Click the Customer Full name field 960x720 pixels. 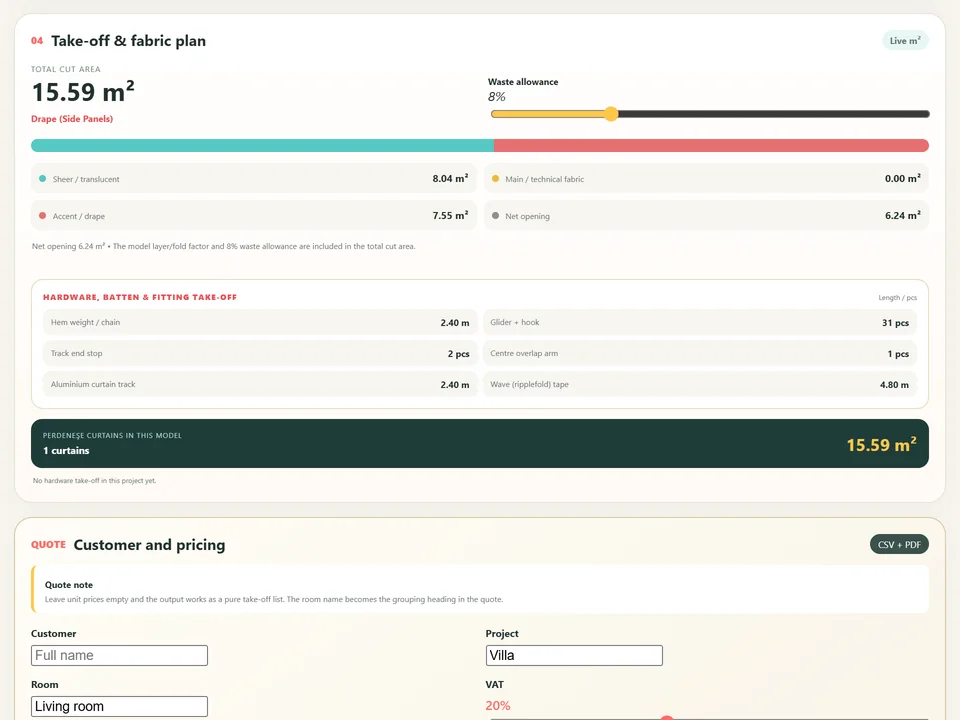pos(119,655)
